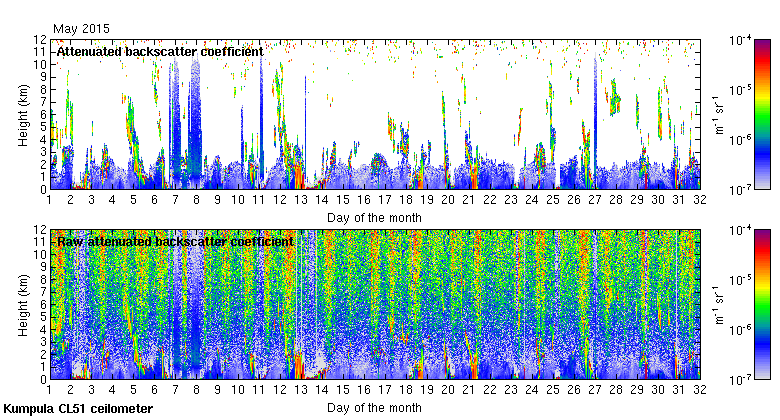
Task: Click the 10⁻⁴ label on lower colorbar
Action: (x=740, y=230)
